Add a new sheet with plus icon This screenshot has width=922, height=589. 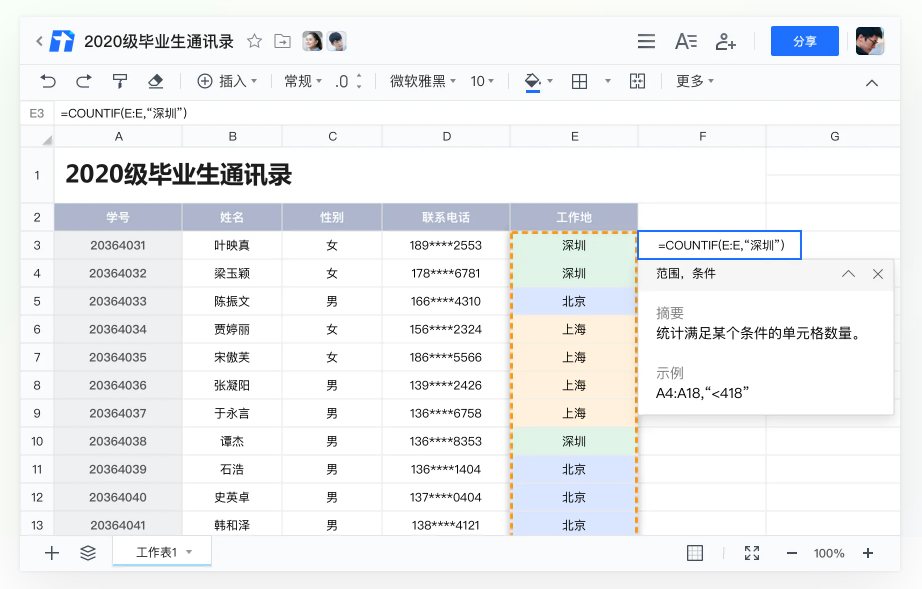(52, 553)
